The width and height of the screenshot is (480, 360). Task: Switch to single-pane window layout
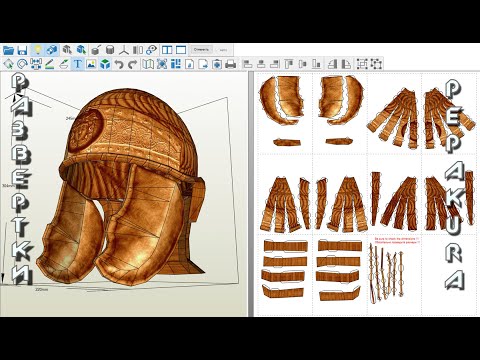[x=181, y=50]
